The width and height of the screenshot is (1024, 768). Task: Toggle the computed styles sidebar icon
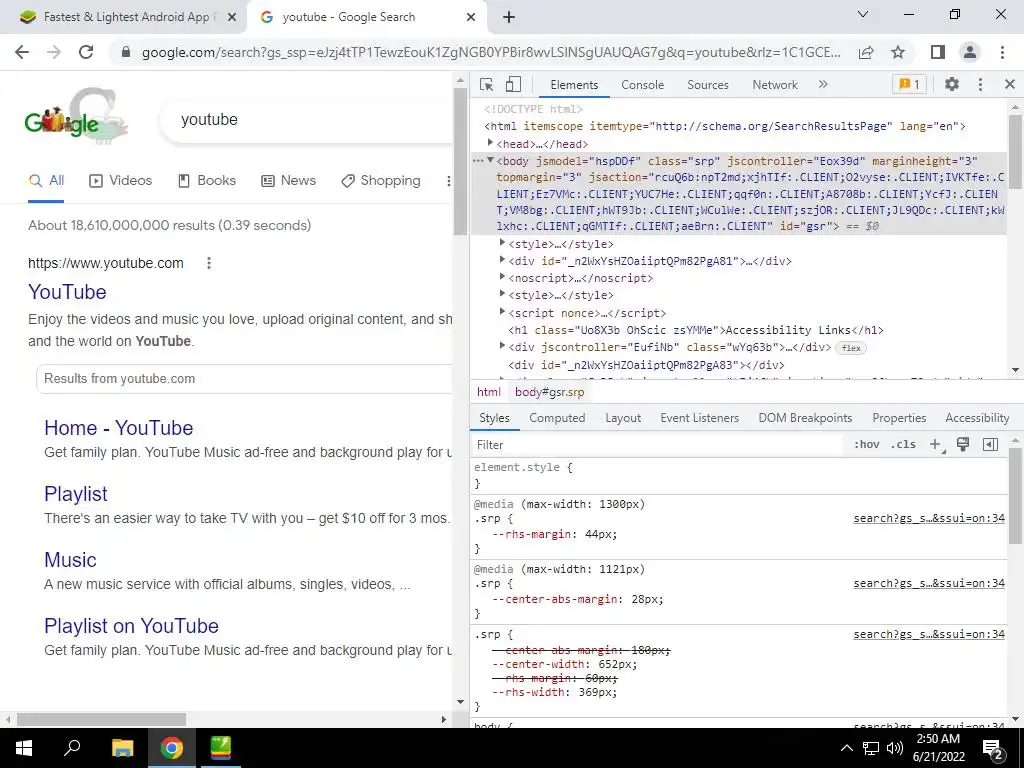(990, 445)
